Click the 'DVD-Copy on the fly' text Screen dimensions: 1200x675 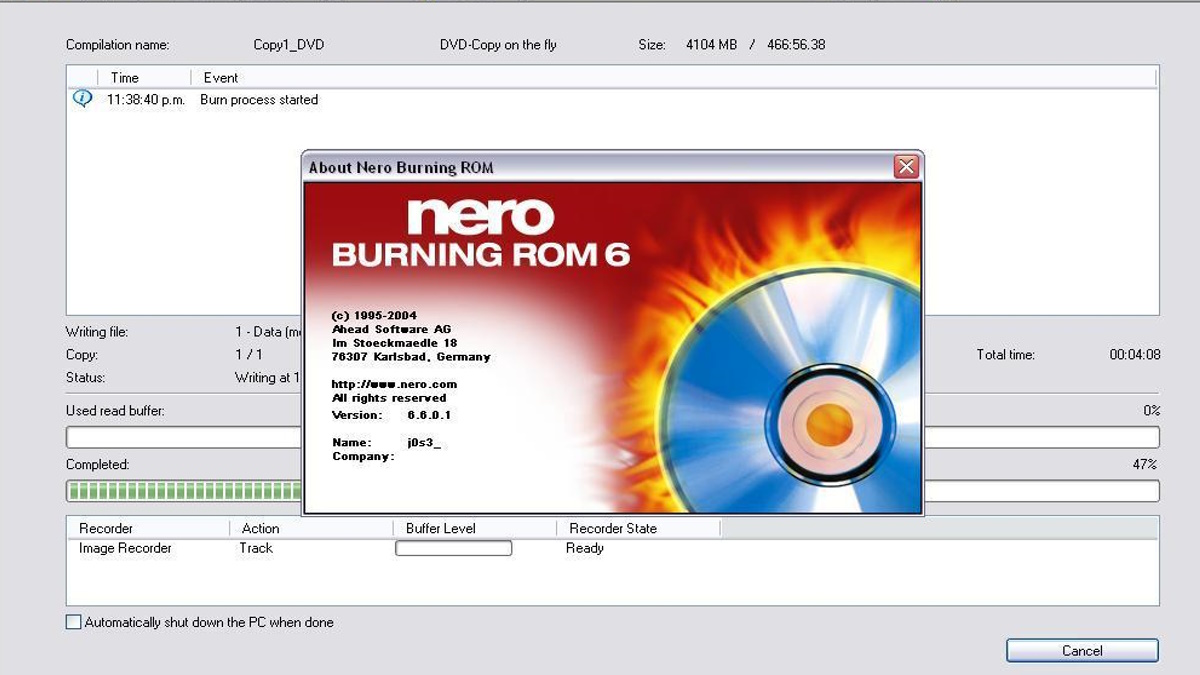[x=498, y=45]
